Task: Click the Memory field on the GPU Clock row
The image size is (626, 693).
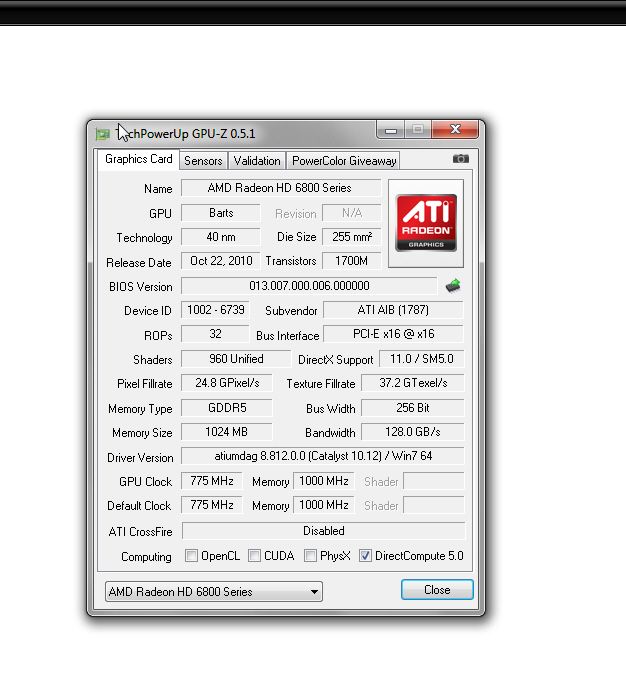Action: point(324,481)
